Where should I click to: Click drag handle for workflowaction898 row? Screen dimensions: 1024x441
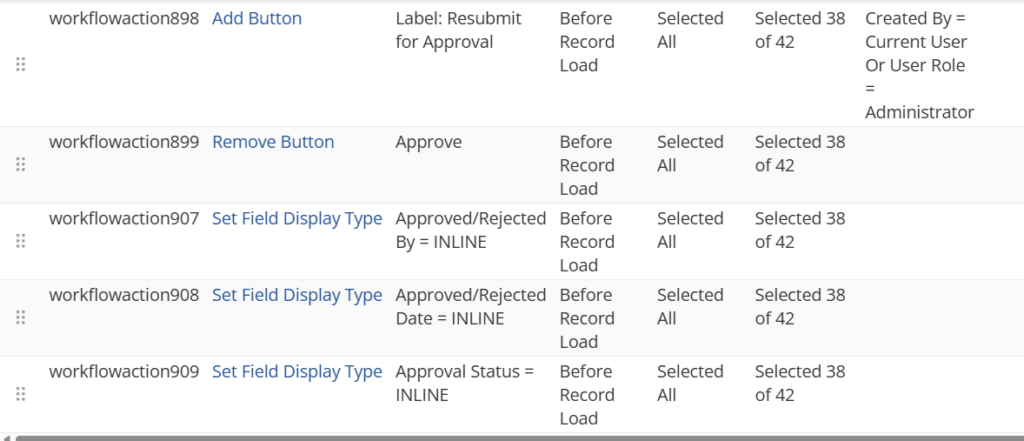[x=20, y=65]
